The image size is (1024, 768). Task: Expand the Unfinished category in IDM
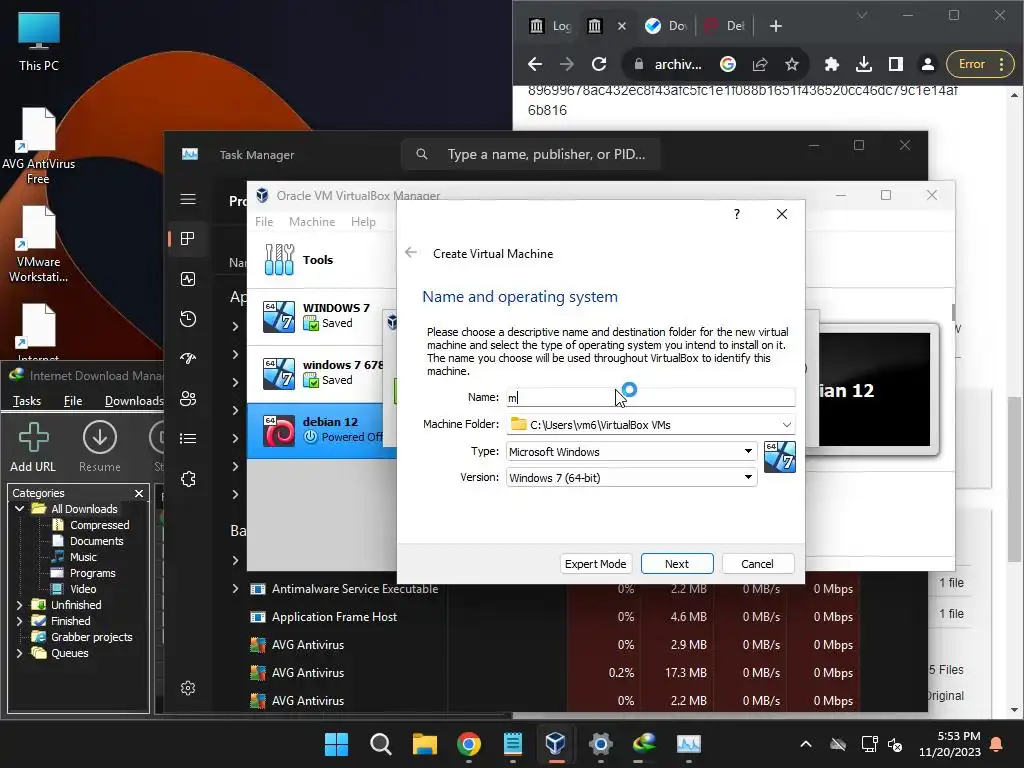click(x=20, y=605)
